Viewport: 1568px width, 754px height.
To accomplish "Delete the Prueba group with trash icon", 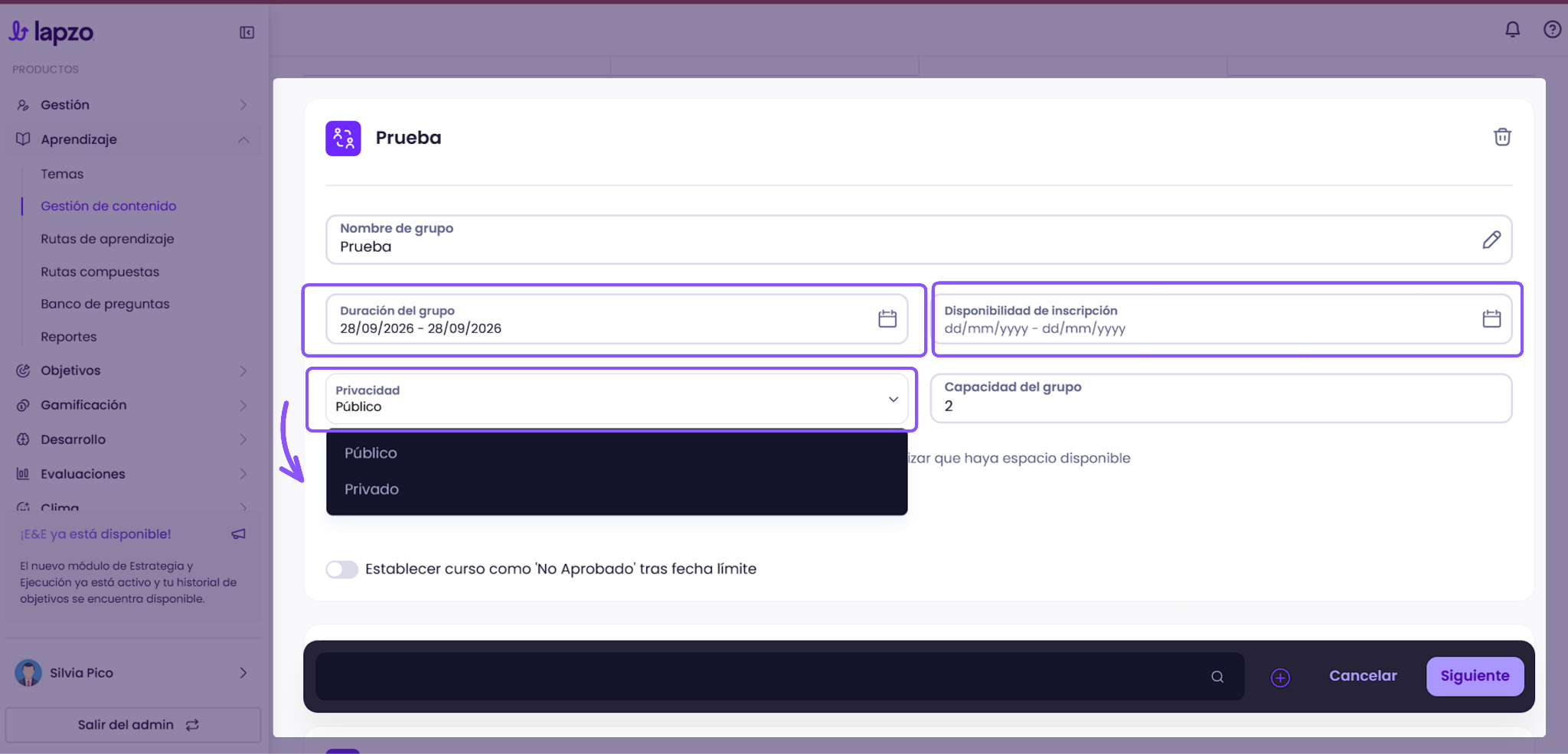I will click(1502, 137).
